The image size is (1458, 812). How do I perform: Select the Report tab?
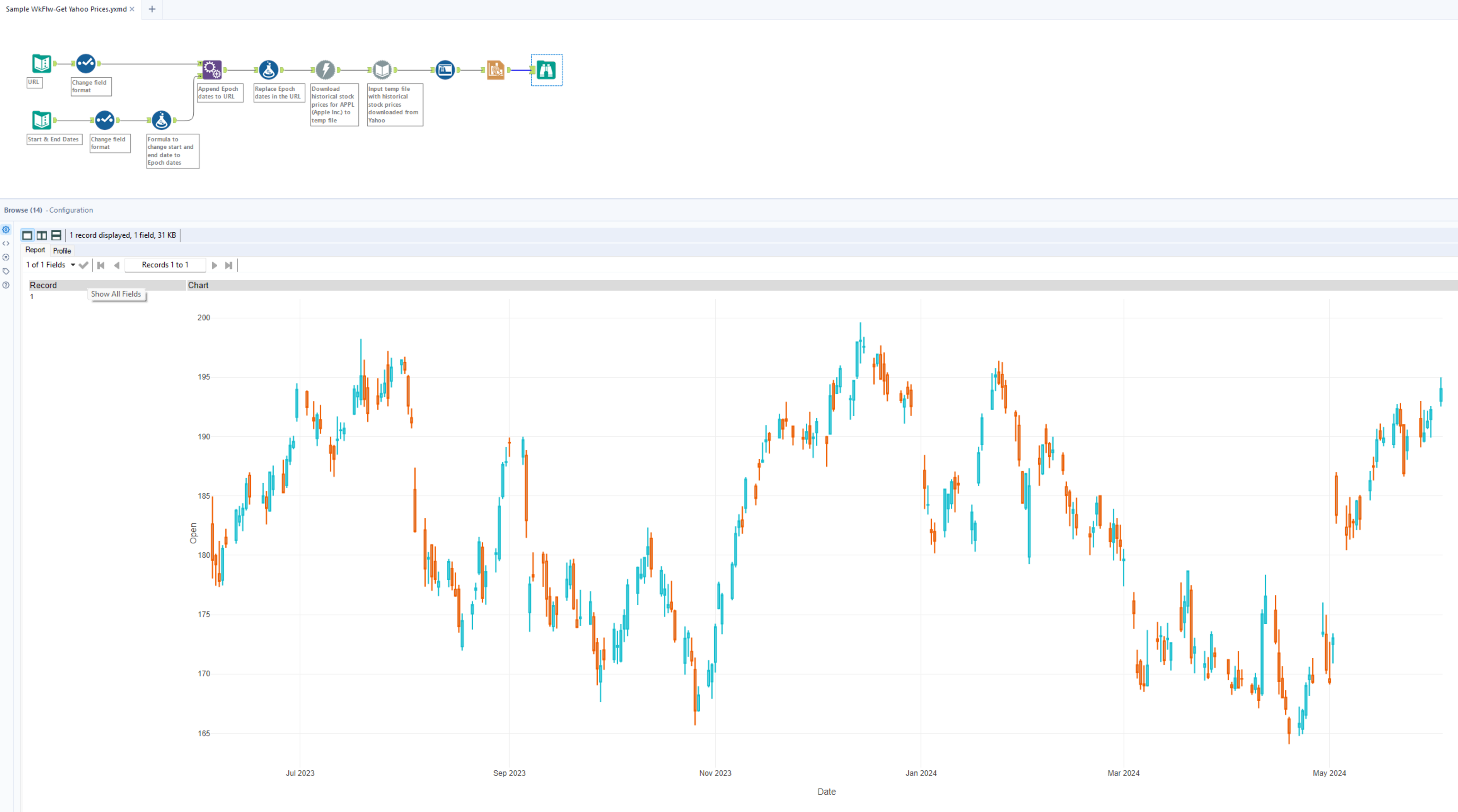click(x=35, y=250)
